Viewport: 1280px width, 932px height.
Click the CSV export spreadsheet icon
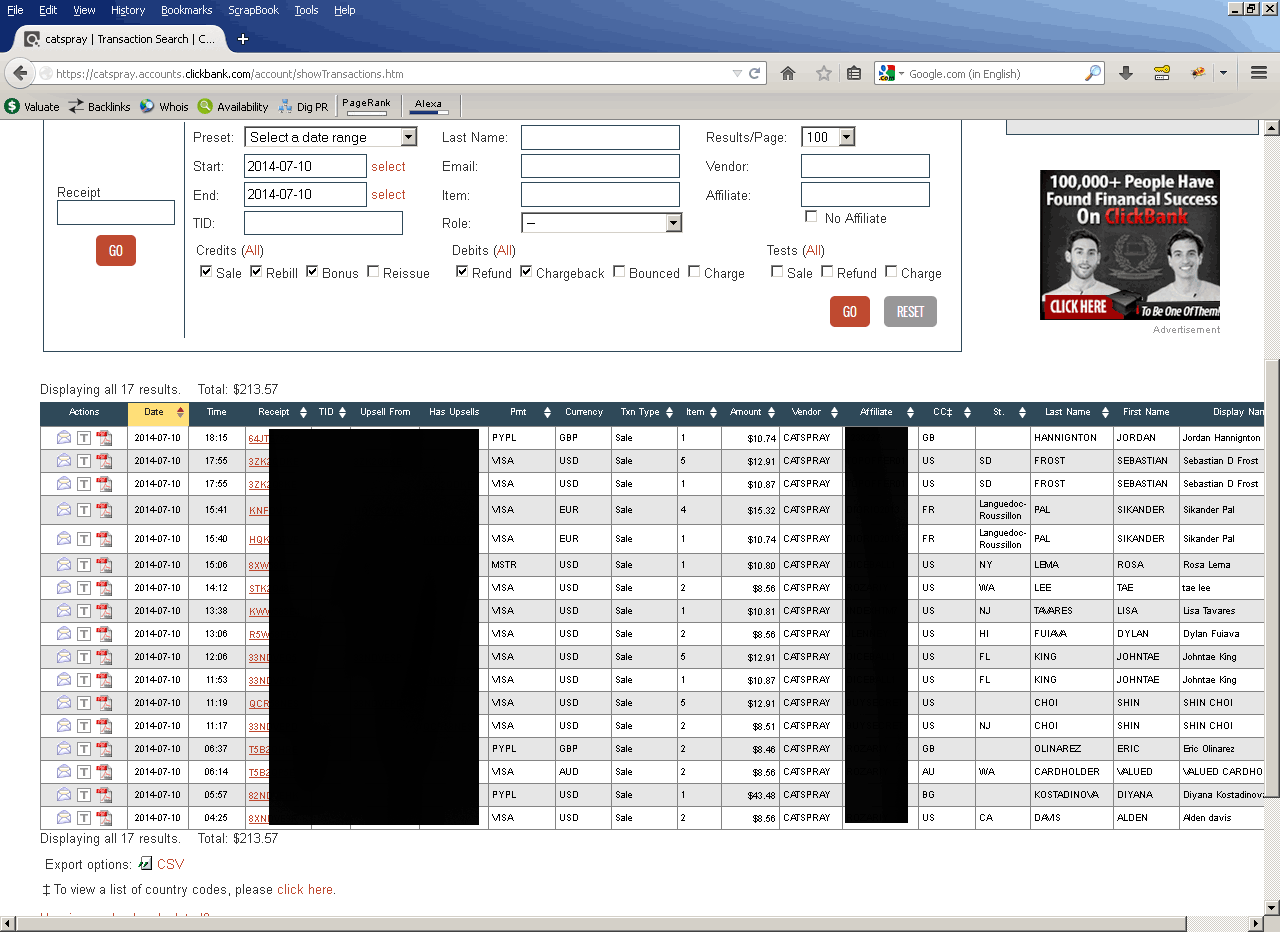point(145,863)
